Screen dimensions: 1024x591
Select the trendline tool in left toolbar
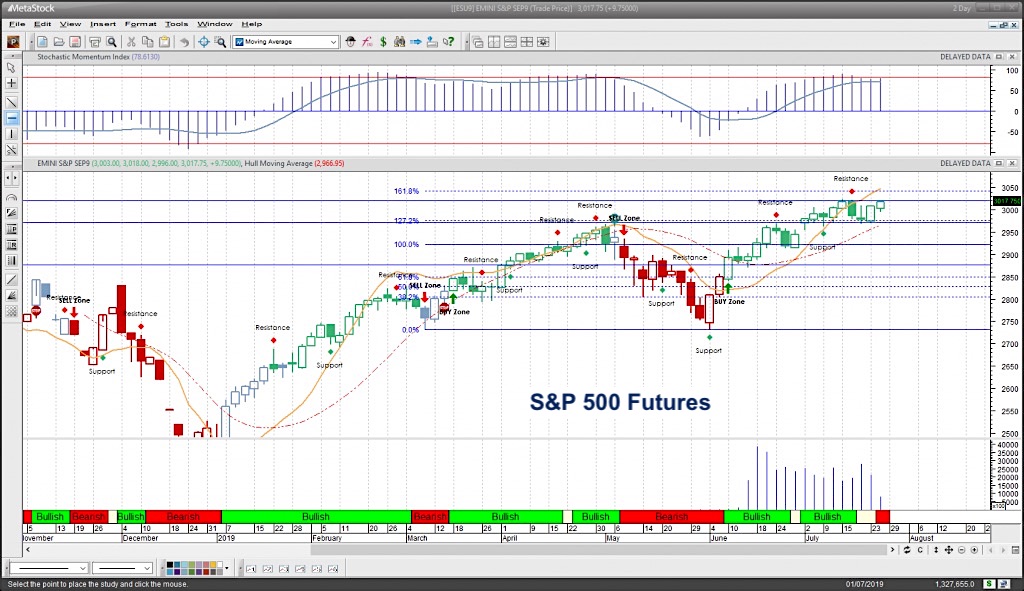pyautogui.click(x=11, y=102)
